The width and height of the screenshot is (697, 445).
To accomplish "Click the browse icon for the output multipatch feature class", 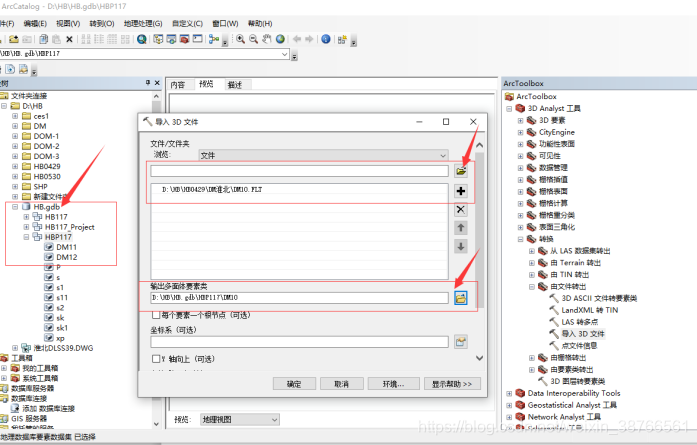I will point(461,298).
